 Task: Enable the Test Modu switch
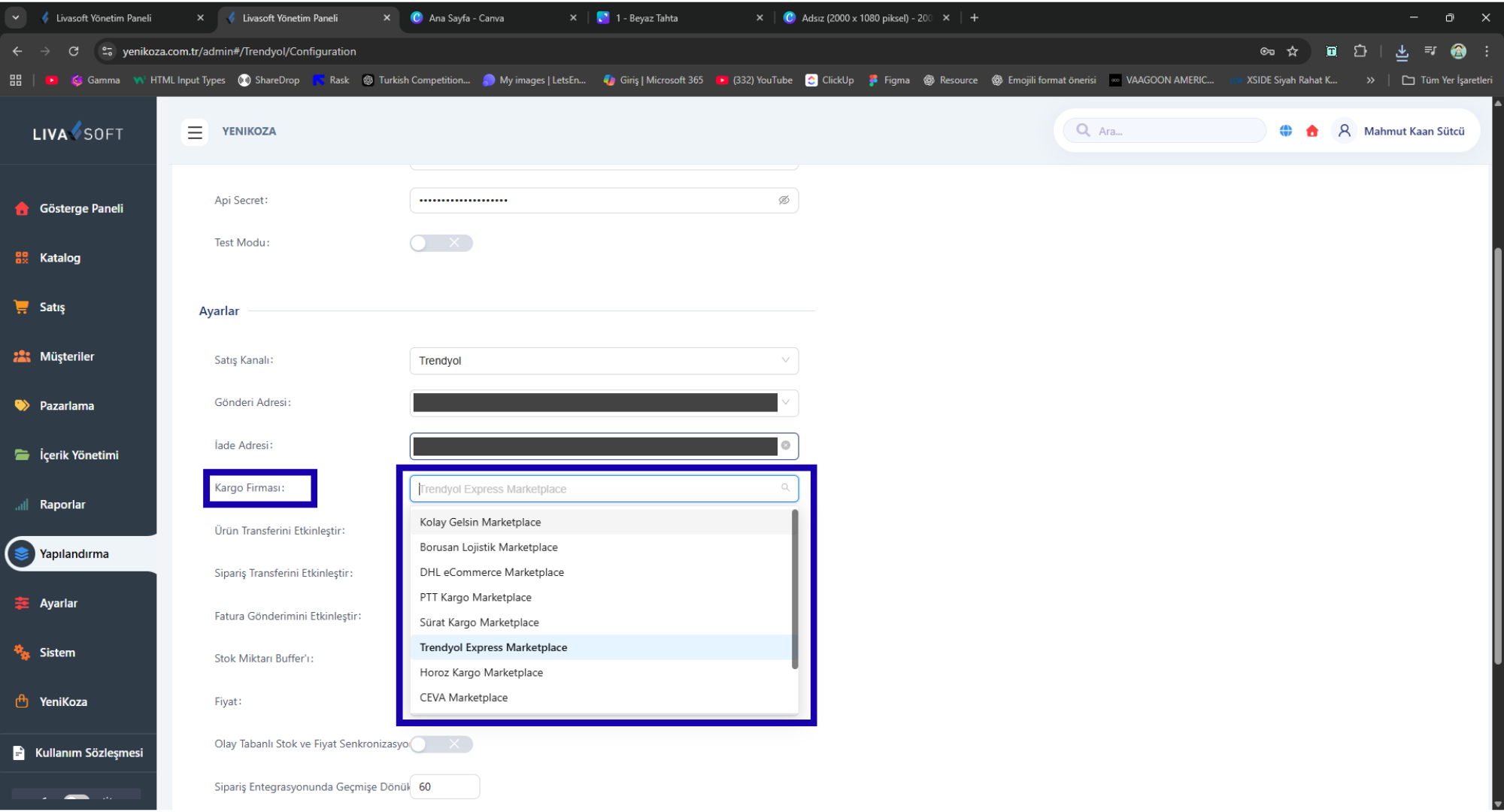point(441,243)
